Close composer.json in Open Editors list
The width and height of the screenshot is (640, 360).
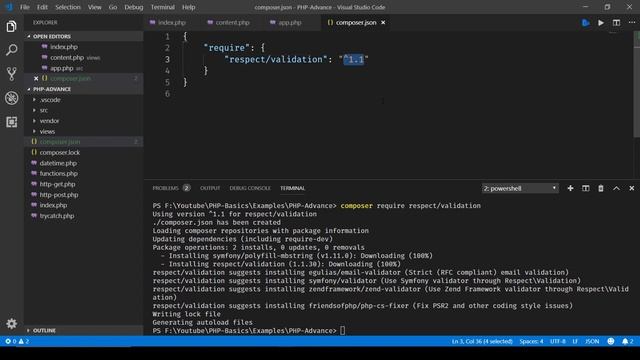tap(36, 78)
